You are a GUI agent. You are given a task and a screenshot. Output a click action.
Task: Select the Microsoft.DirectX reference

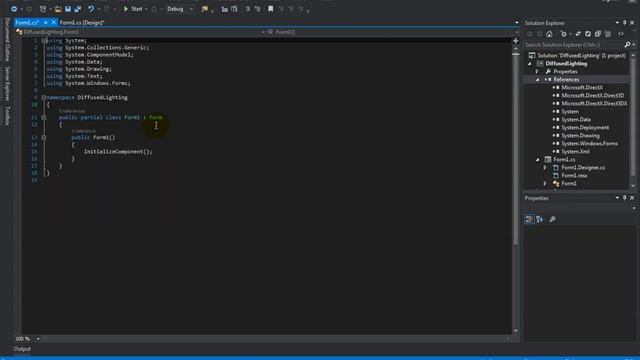[x=582, y=87]
